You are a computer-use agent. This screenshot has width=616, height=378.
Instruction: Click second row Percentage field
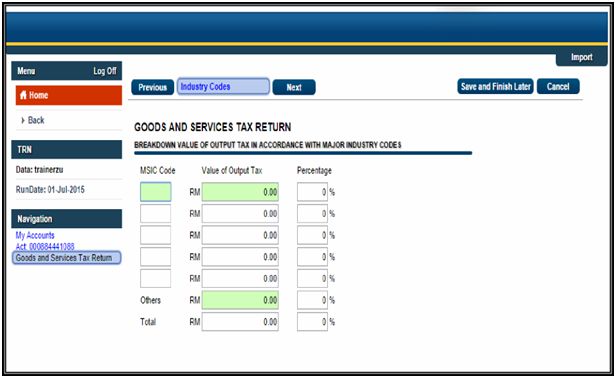click(312, 214)
